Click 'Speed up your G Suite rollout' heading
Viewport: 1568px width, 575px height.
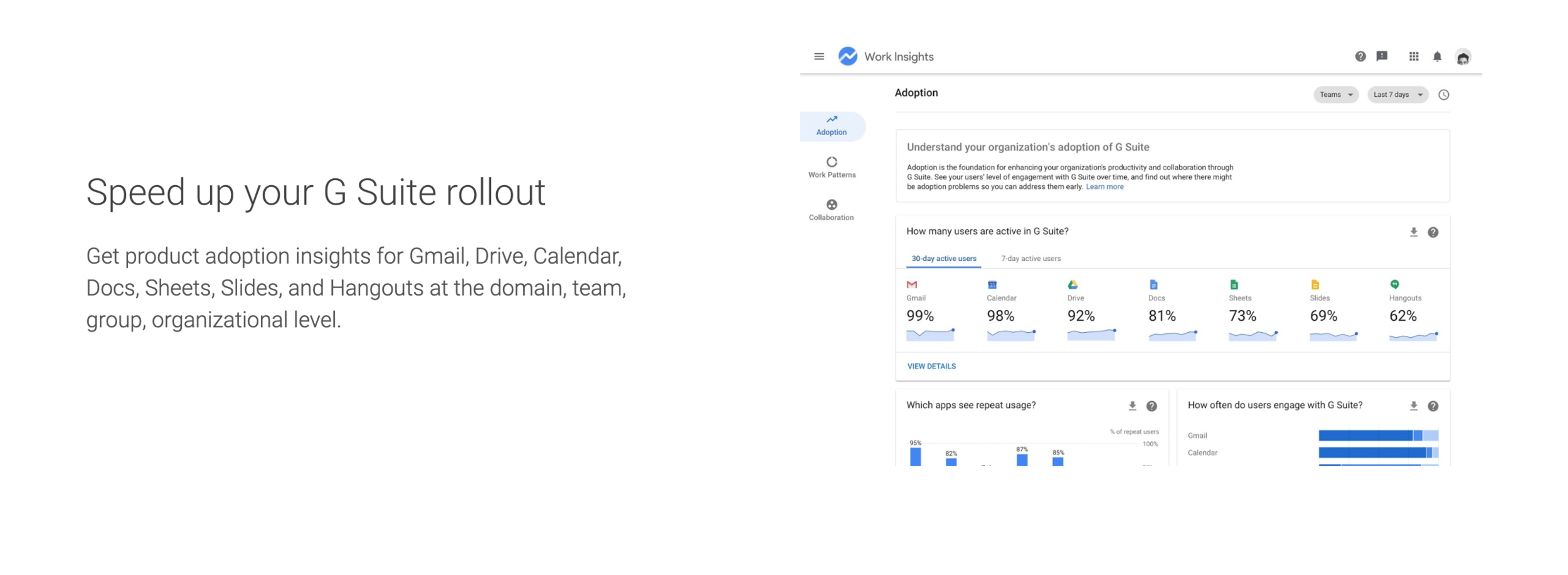(315, 192)
